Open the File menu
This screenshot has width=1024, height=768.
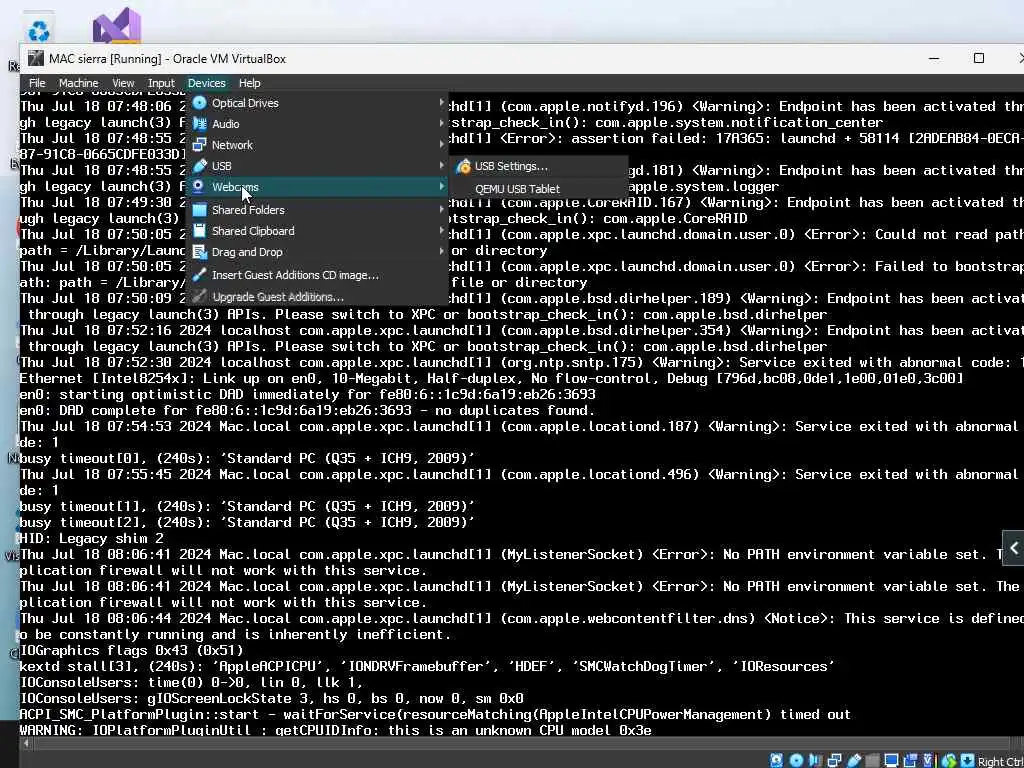(x=37, y=83)
